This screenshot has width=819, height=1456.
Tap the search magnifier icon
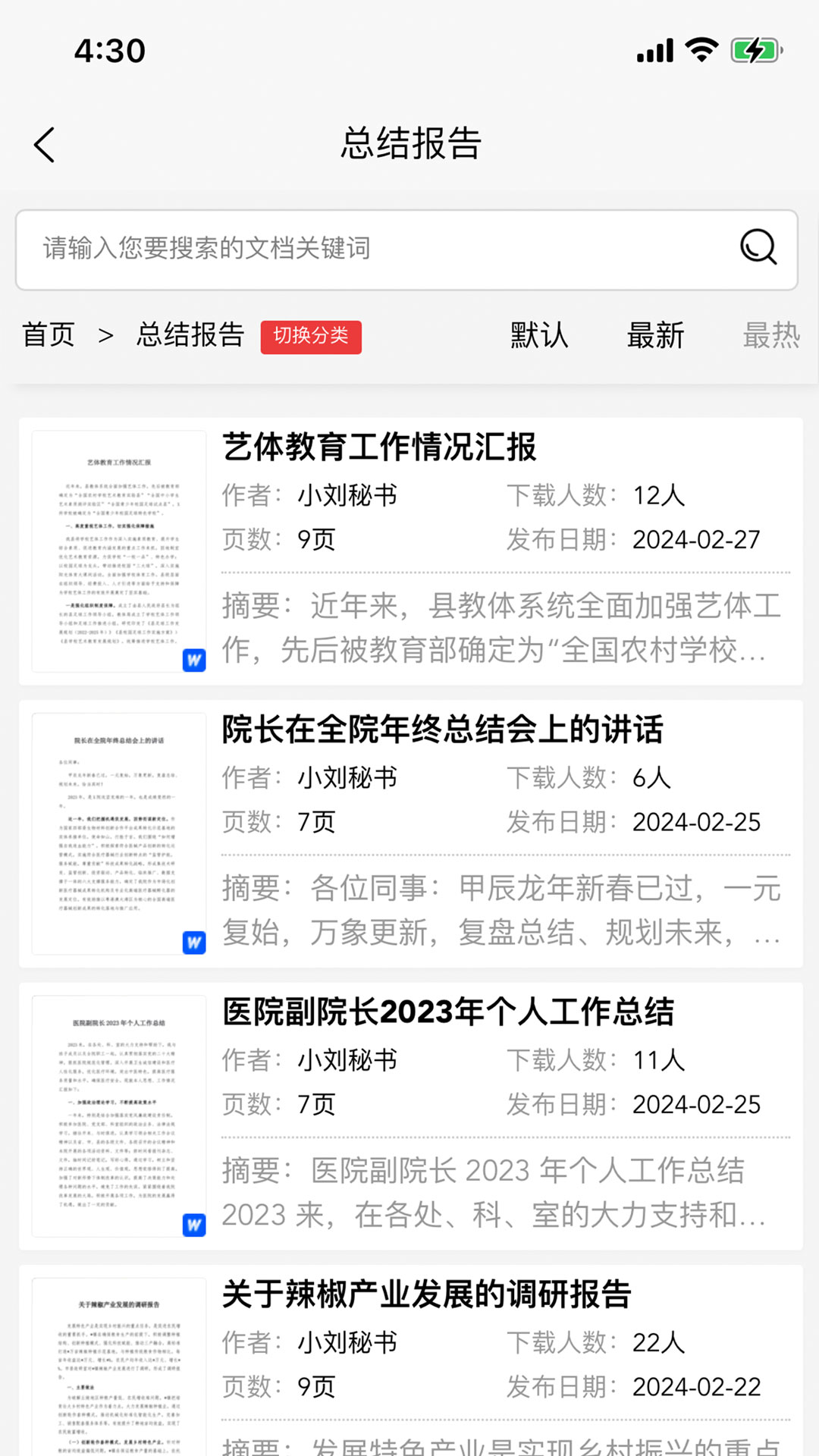tap(758, 247)
